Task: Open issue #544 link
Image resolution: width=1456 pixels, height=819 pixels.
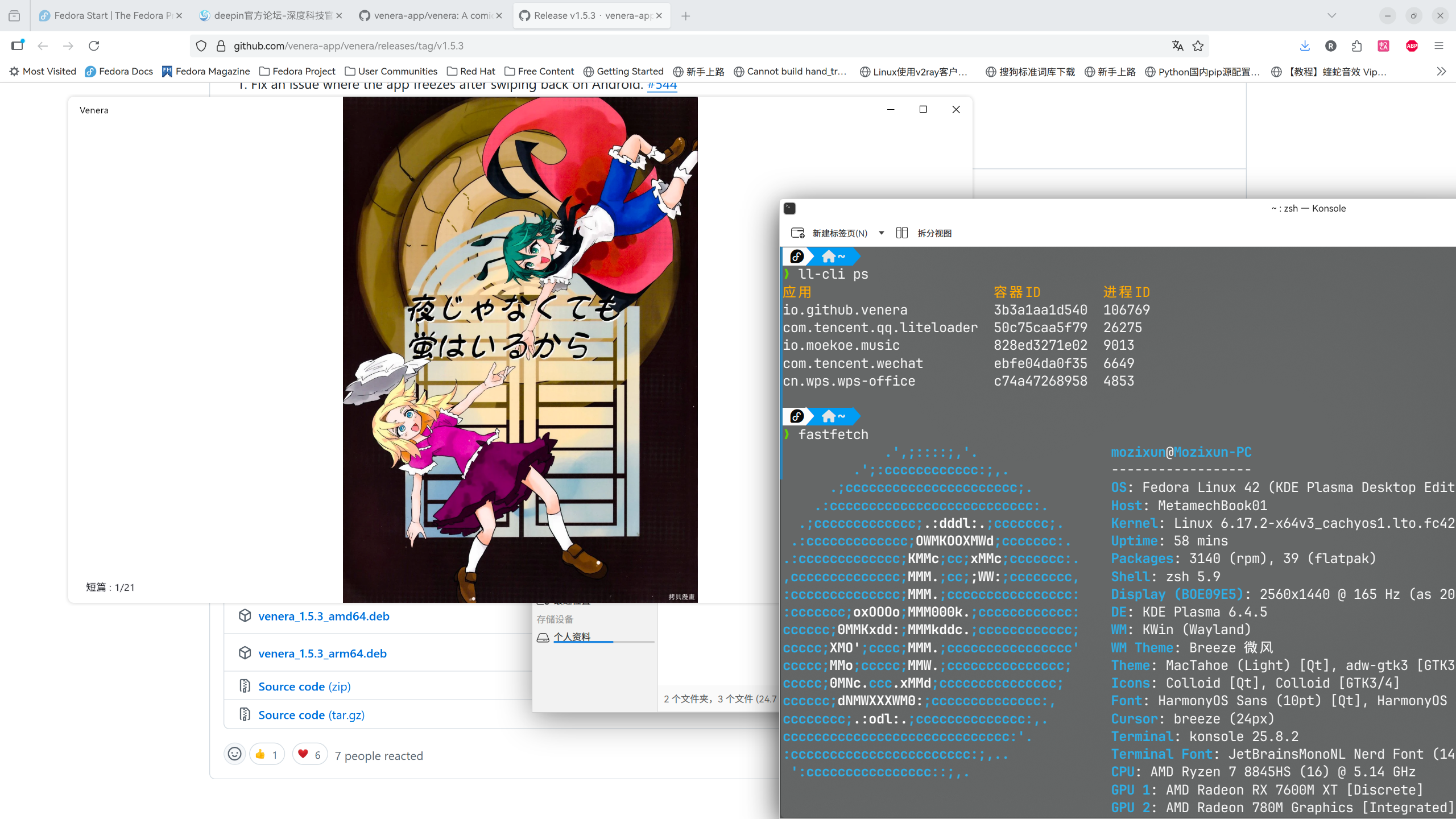Action: pyautogui.click(x=662, y=86)
